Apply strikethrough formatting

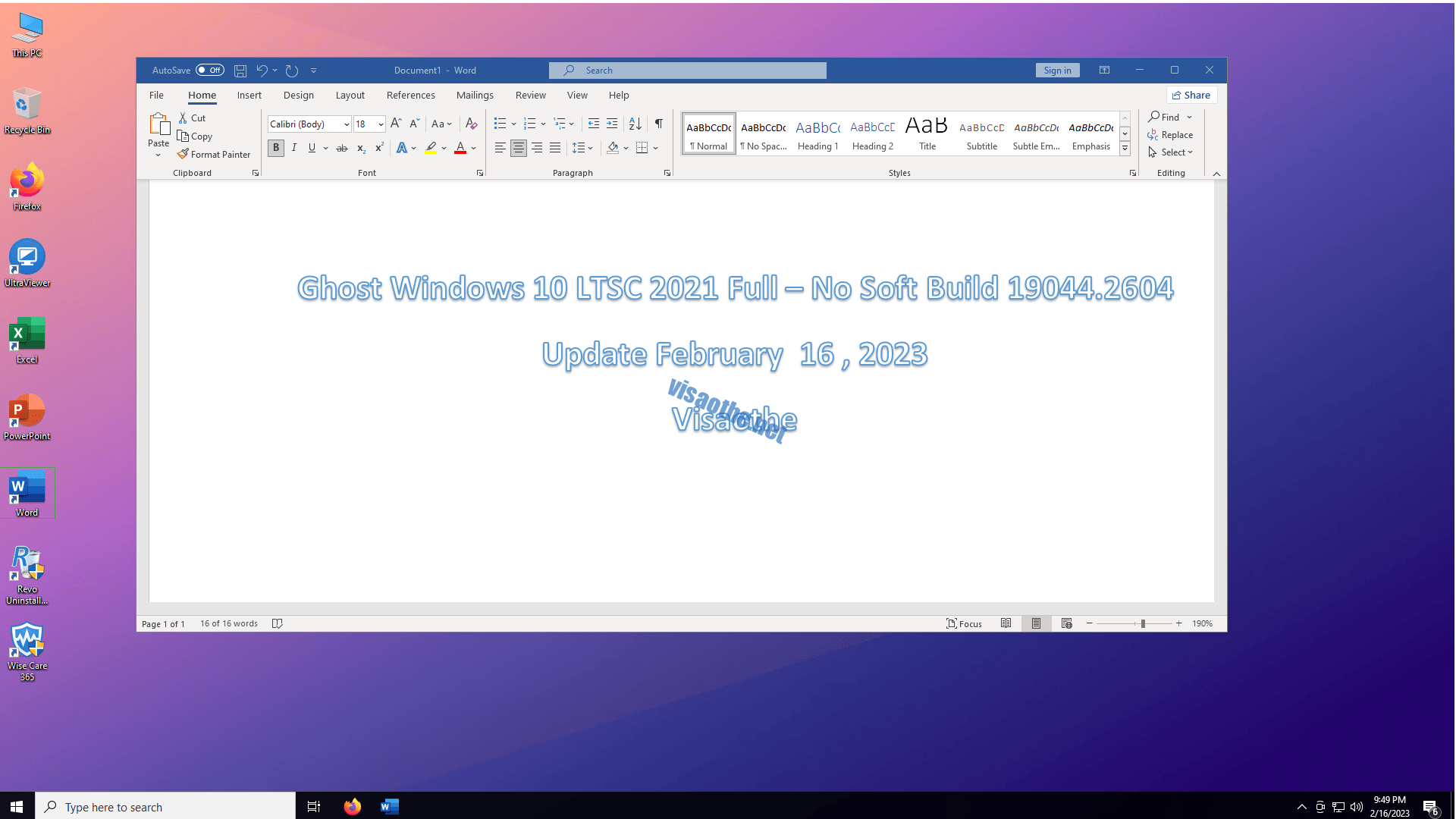tap(342, 148)
